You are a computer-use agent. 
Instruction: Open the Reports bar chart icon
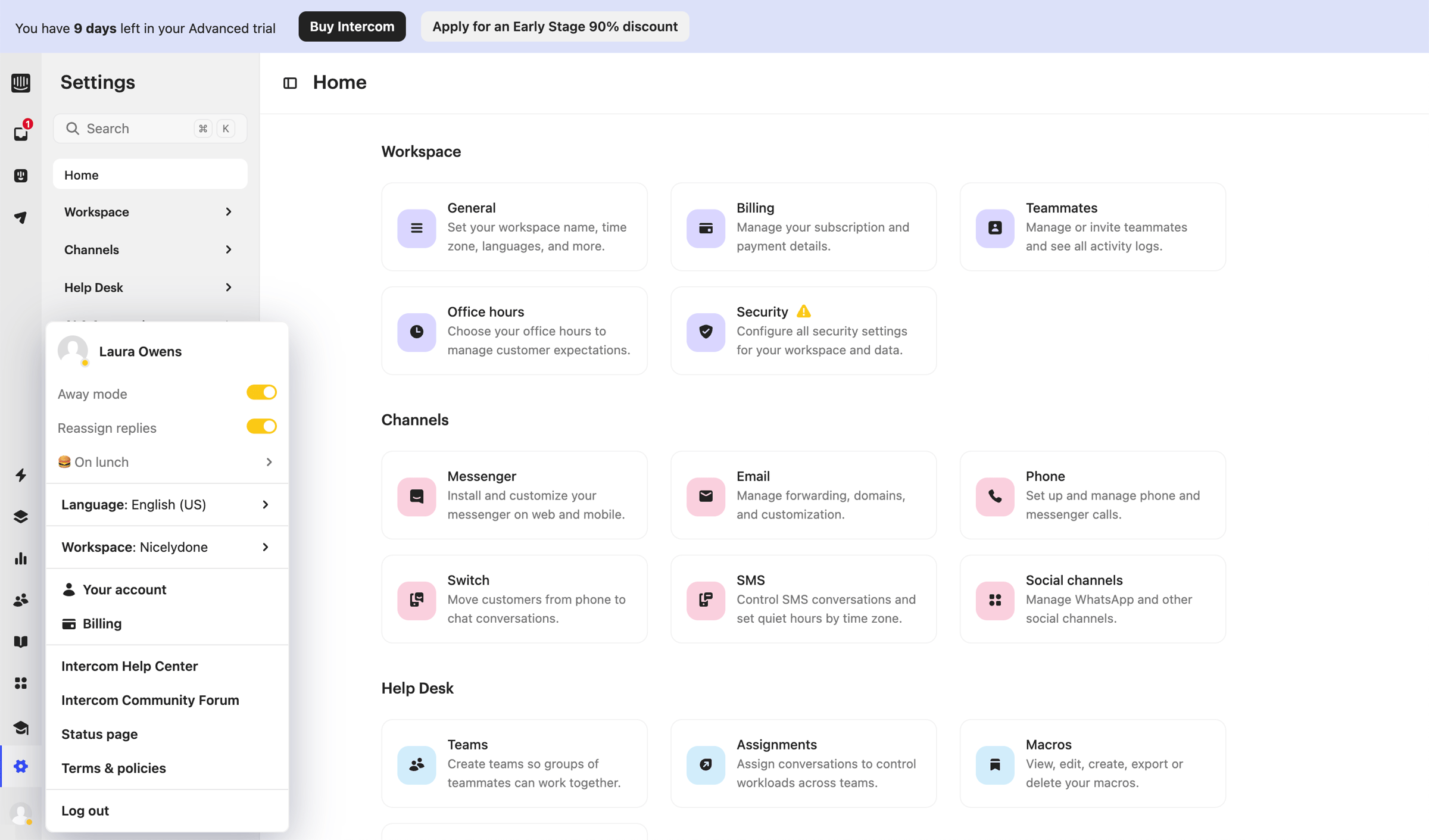pos(21,558)
